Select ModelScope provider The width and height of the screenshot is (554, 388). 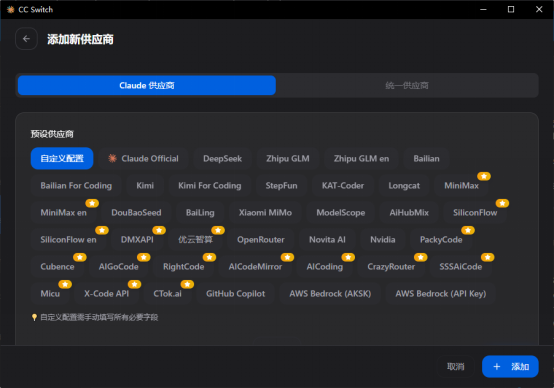[341, 212]
